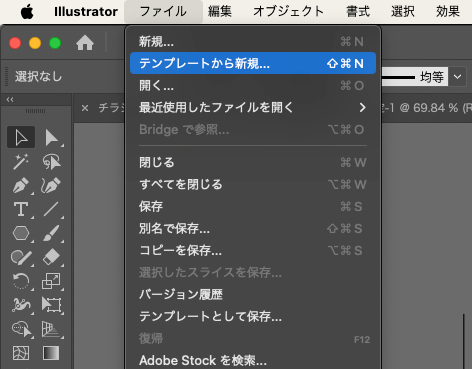Select the Paintbrush tool
Screen dimensions: 472x369
(52, 233)
